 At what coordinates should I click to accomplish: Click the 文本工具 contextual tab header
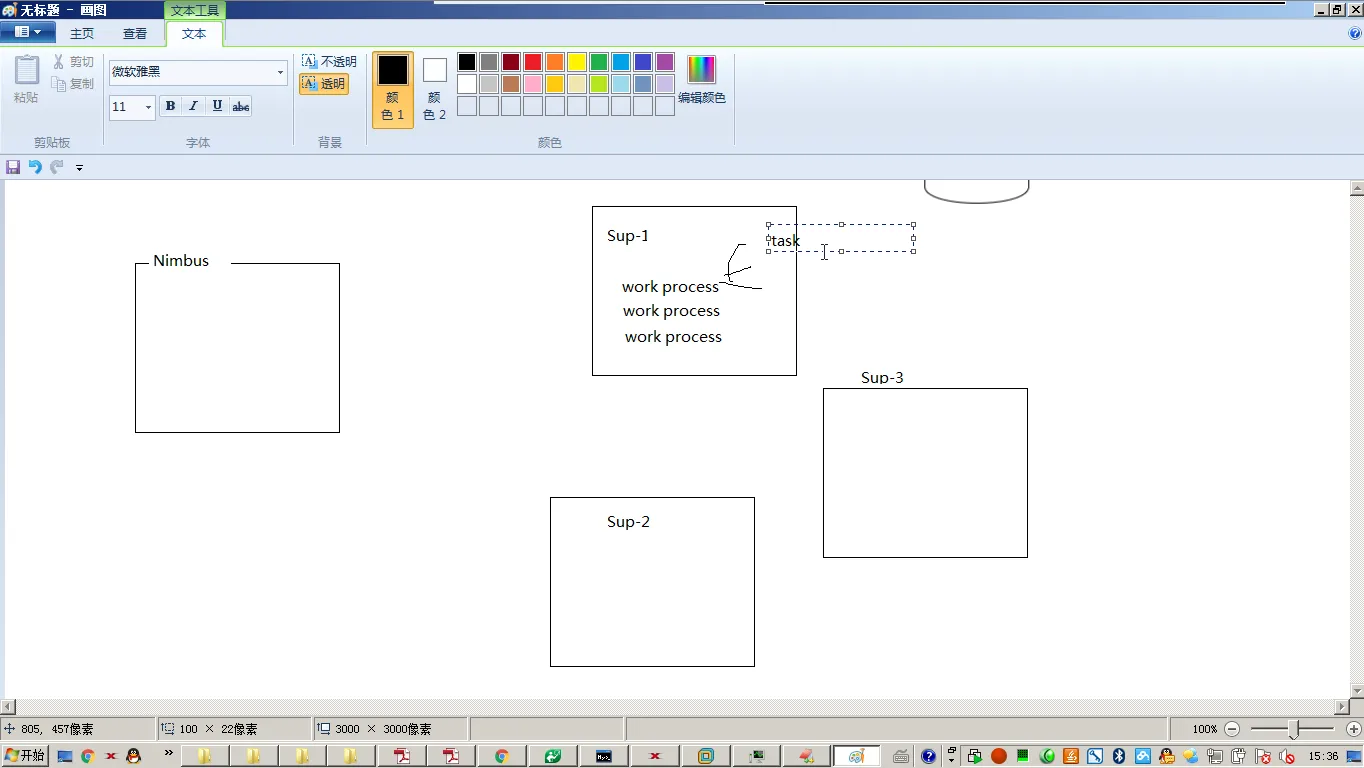pyautogui.click(x=195, y=11)
